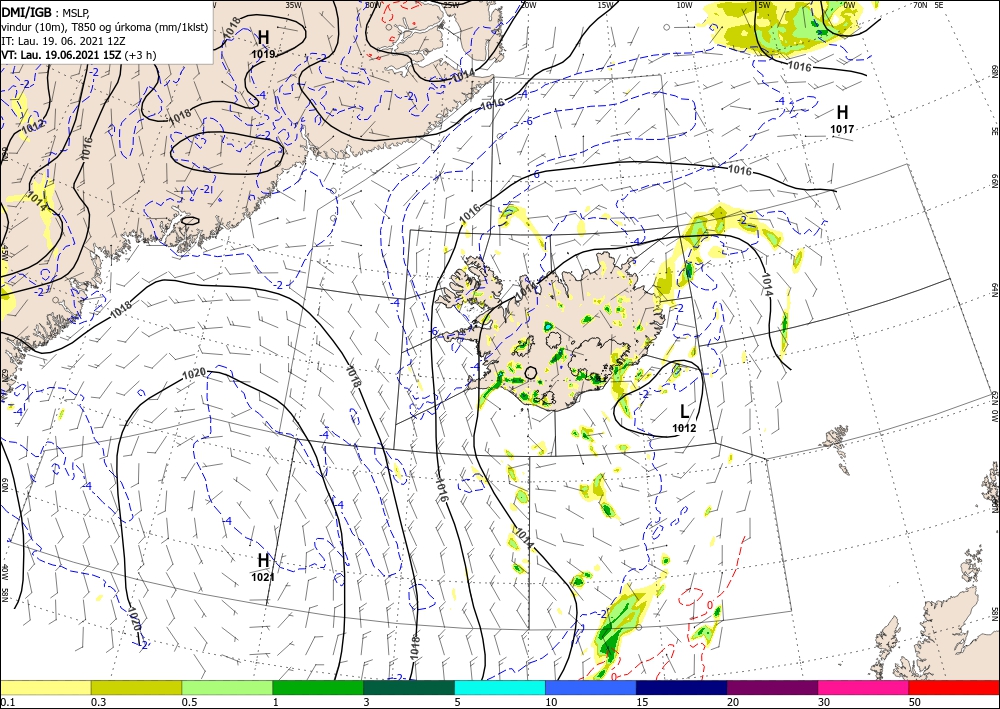Select the pink 30–50 legend band
The height and width of the screenshot is (709, 1000).
864,687
